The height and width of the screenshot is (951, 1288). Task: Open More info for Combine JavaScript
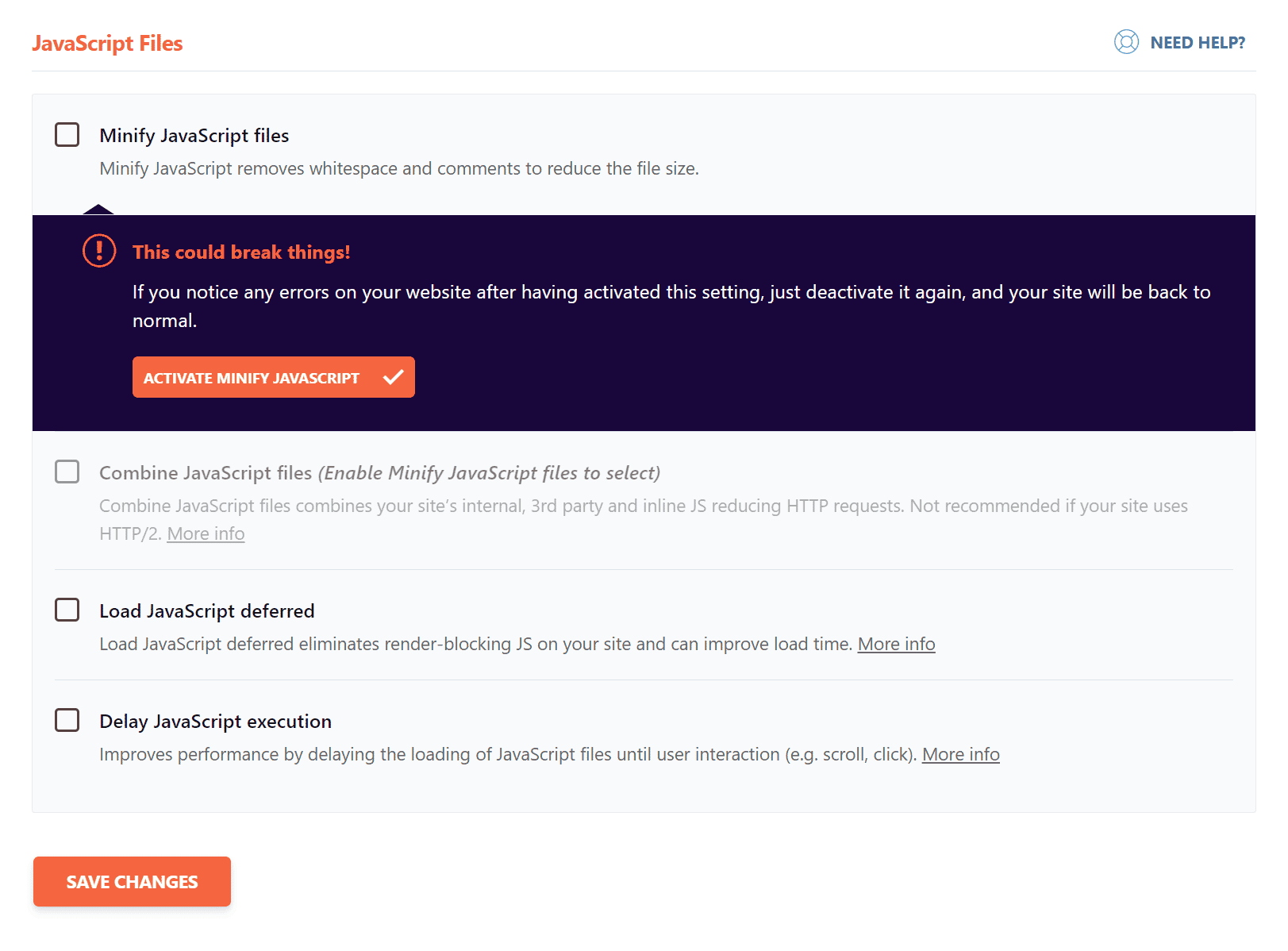206,533
